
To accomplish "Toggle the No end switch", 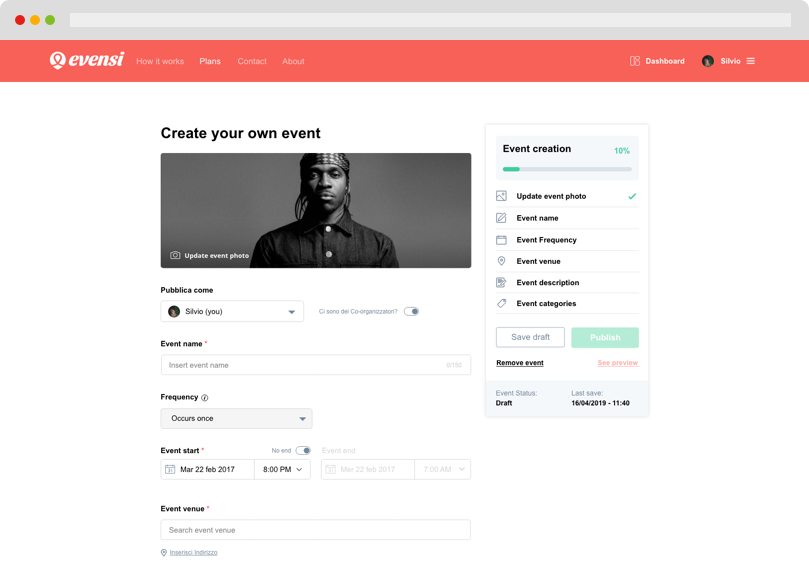I will 302,450.
